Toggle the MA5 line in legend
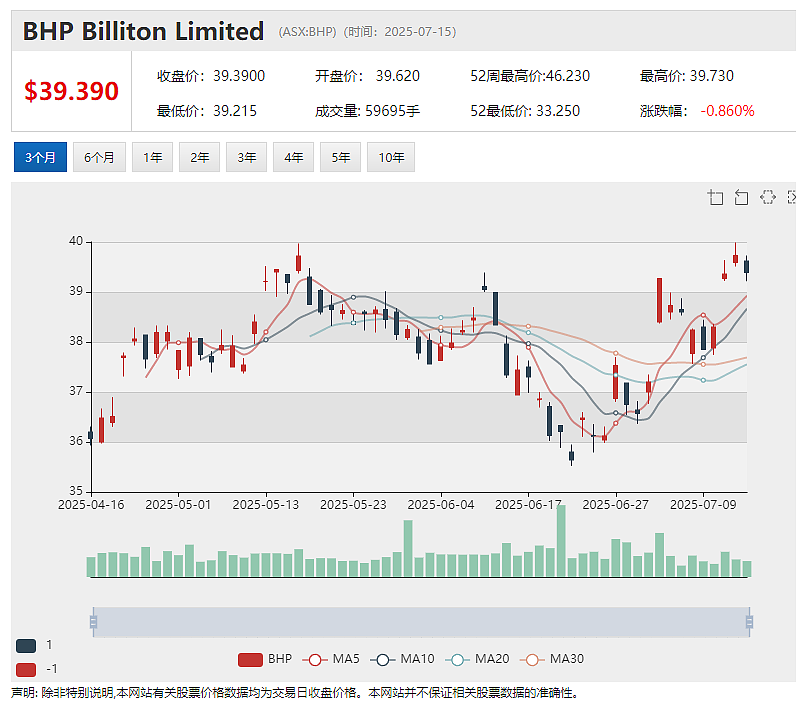Viewport: 807px width, 718px height. pyautogui.click(x=331, y=659)
